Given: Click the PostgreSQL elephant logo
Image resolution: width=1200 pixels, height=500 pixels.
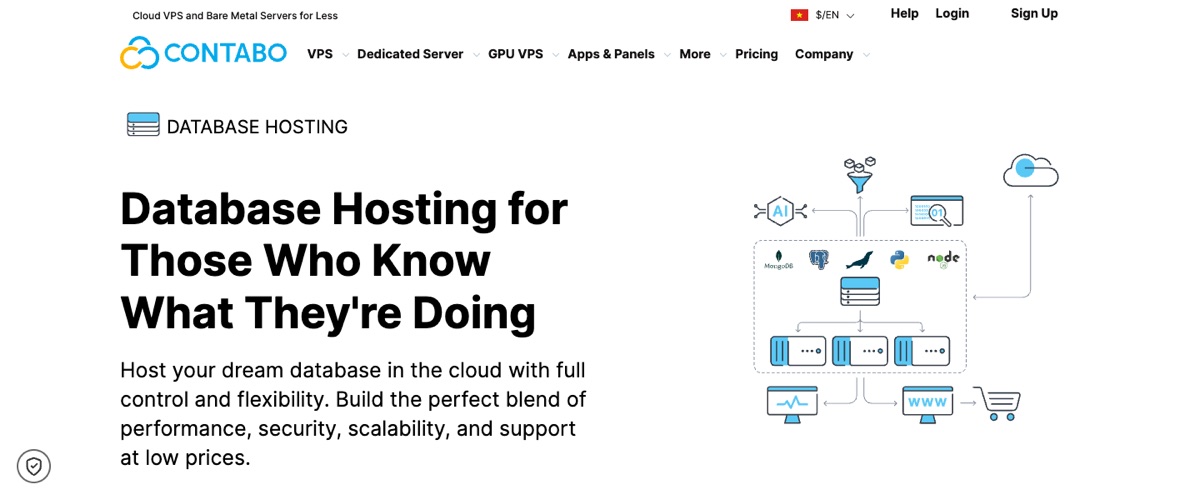Looking at the screenshot, I should click(819, 260).
